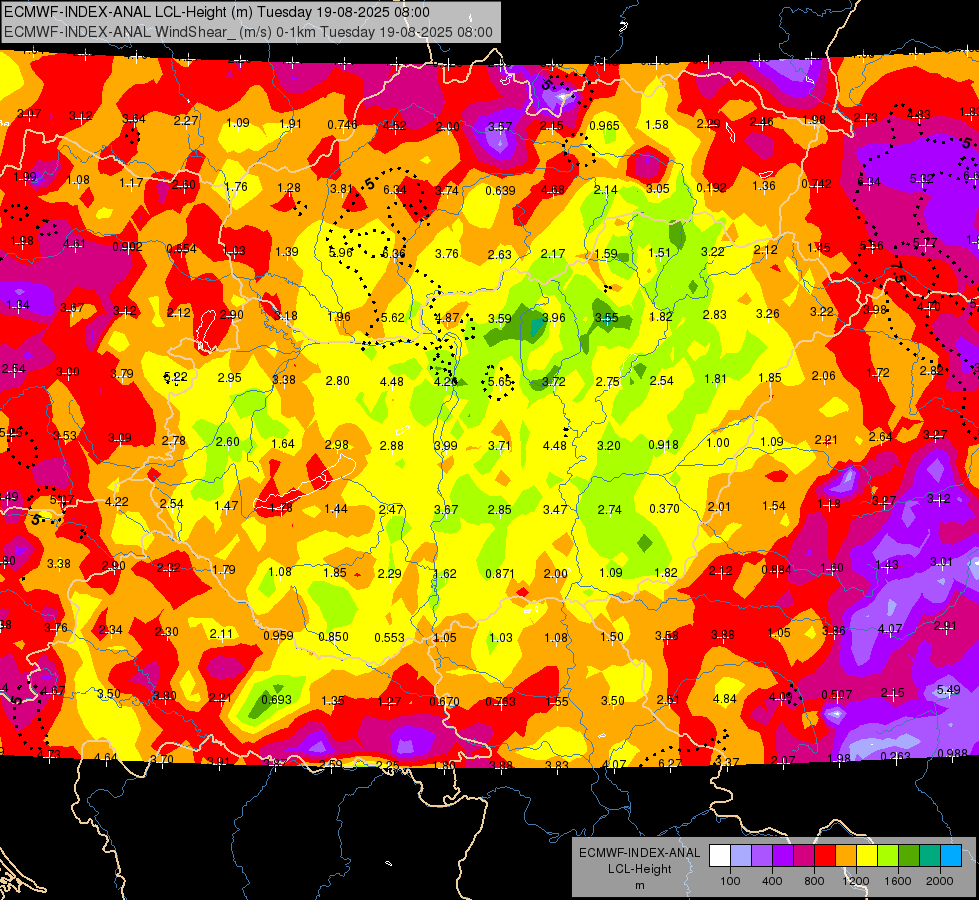
Task: Click the legend unit label m
Action: click(x=639, y=885)
